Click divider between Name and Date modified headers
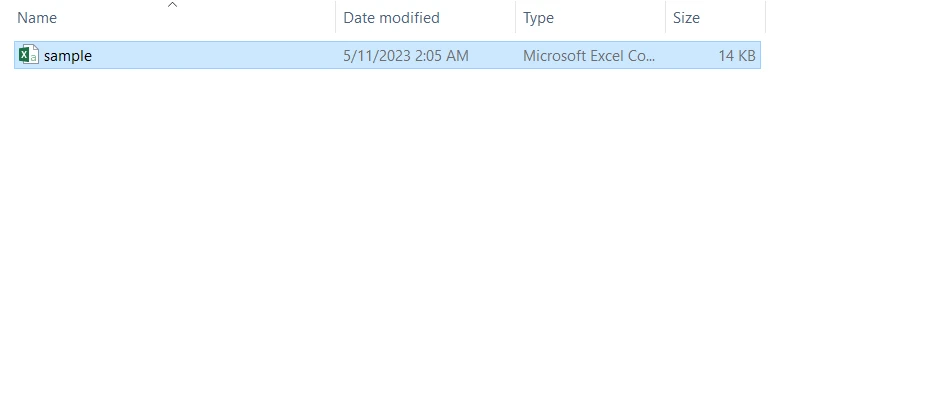929x417 pixels. tap(335, 18)
